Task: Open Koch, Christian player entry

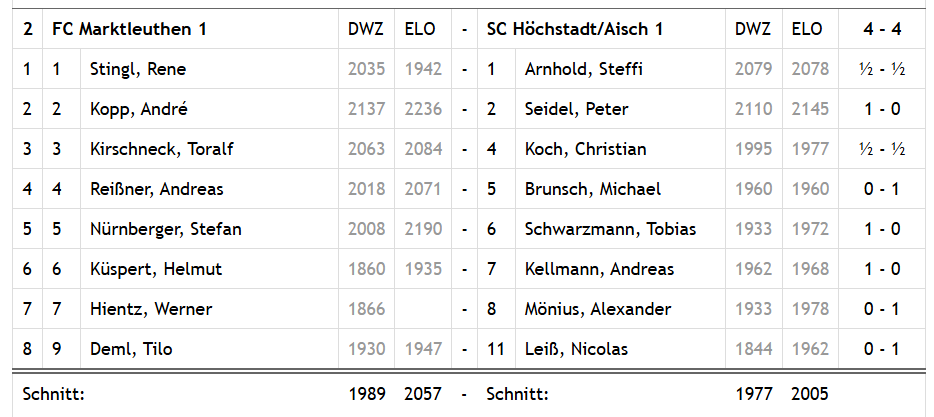Action: pyautogui.click(x=585, y=149)
